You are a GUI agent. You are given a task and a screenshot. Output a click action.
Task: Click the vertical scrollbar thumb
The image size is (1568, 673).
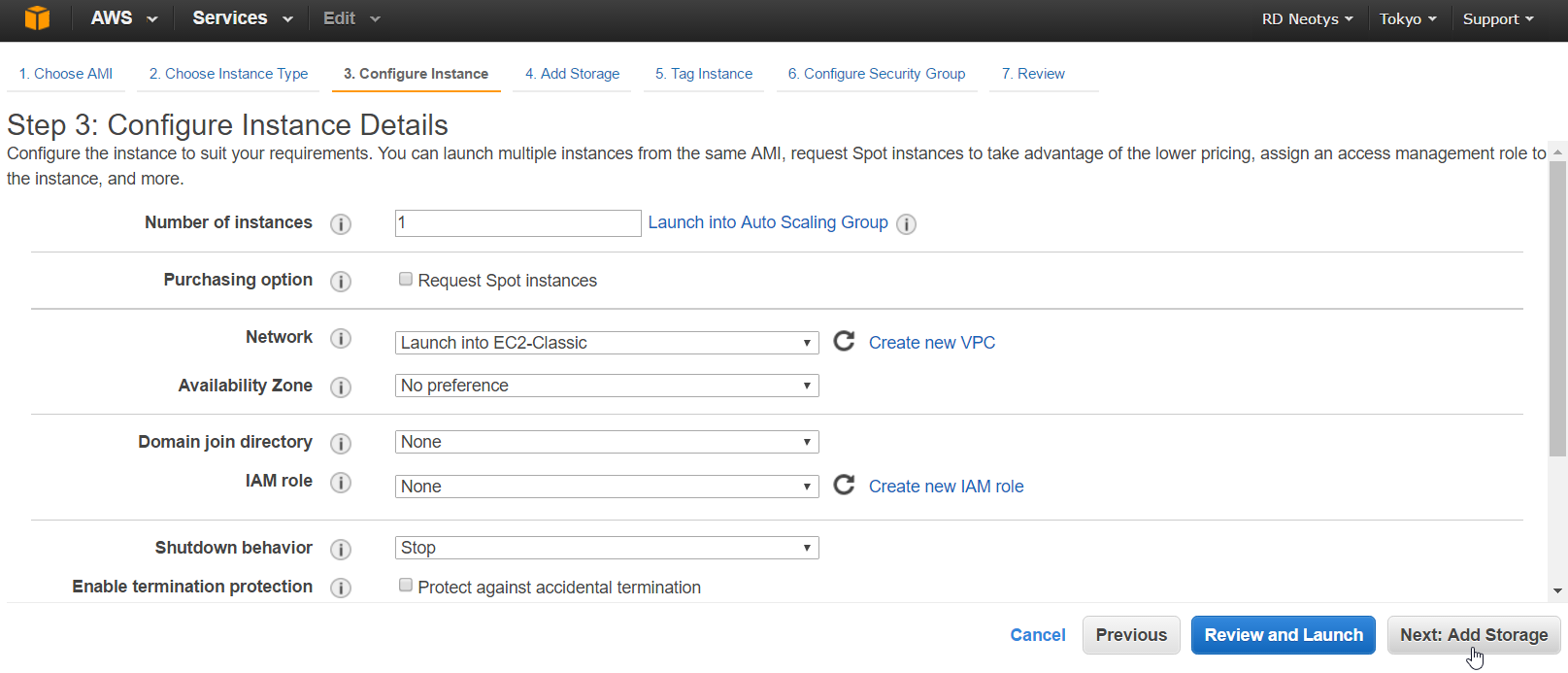pyautogui.click(x=1557, y=308)
